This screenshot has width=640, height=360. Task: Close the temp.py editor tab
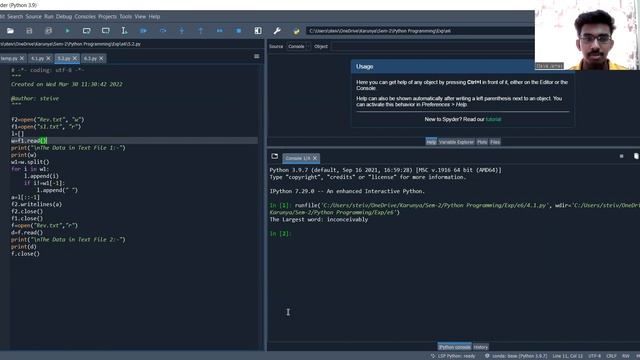click(x=22, y=58)
